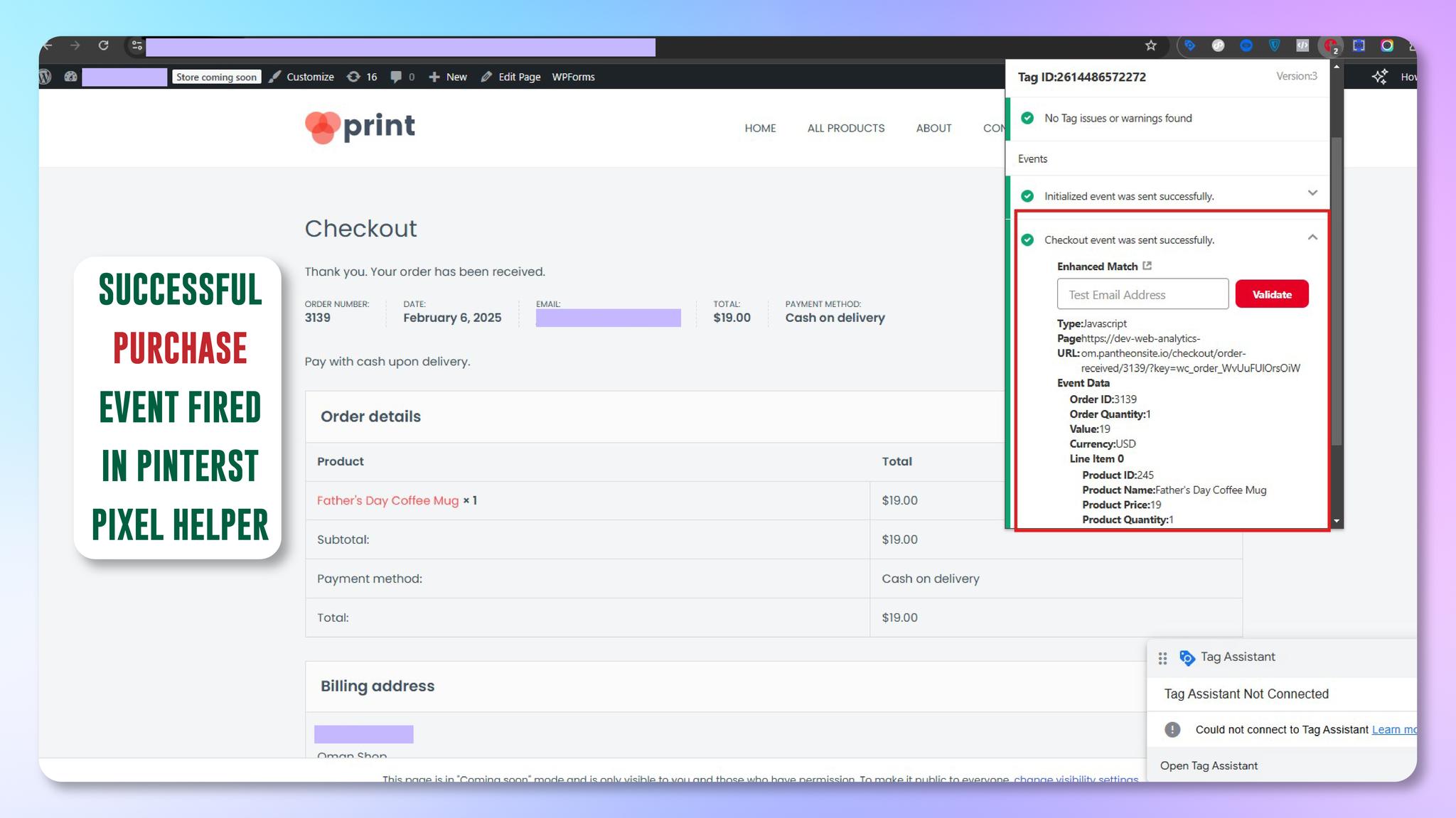Click the change visibility settings link
This screenshot has height=818, width=1456.
[1076, 779]
